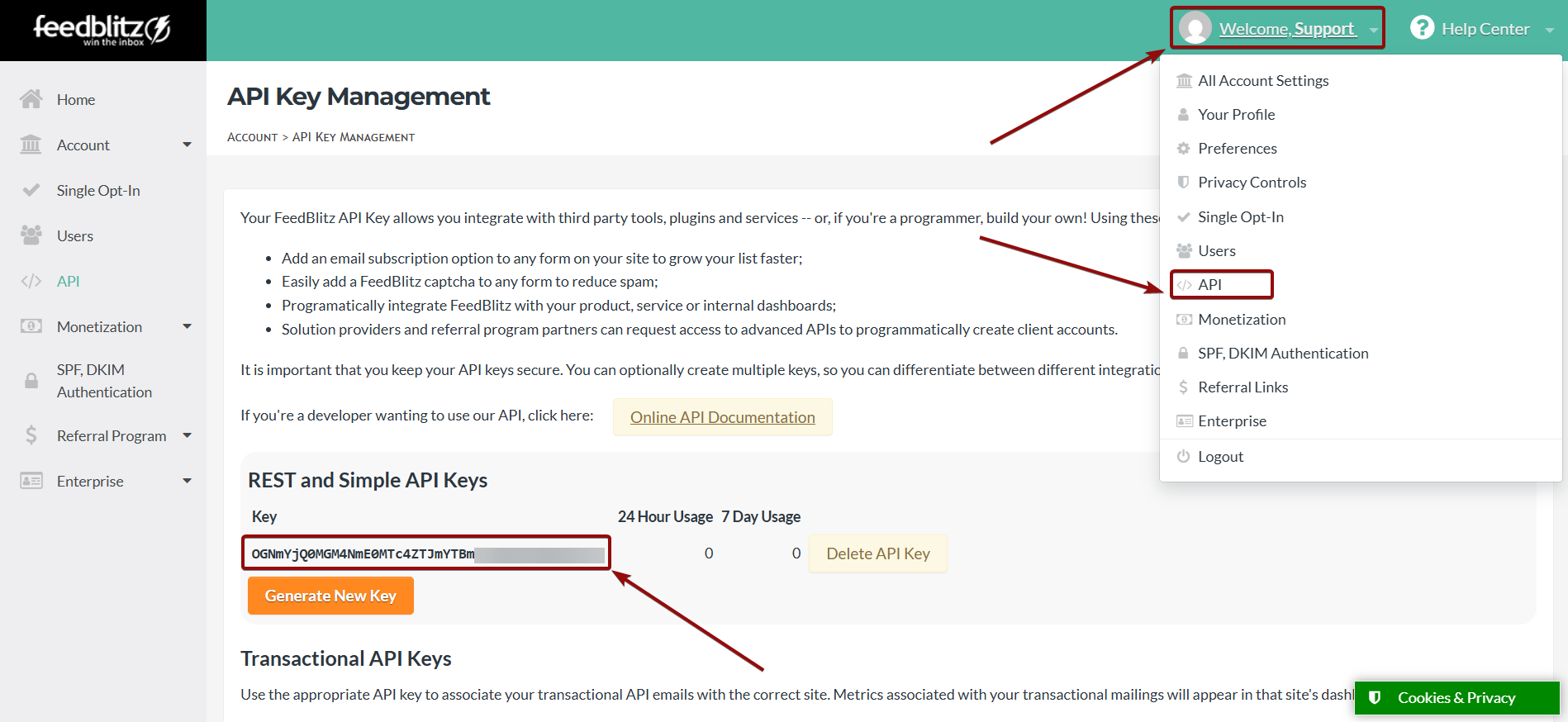The width and height of the screenshot is (1568, 722).
Task: Click the Help Center label
Action: pyautogui.click(x=1485, y=29)
